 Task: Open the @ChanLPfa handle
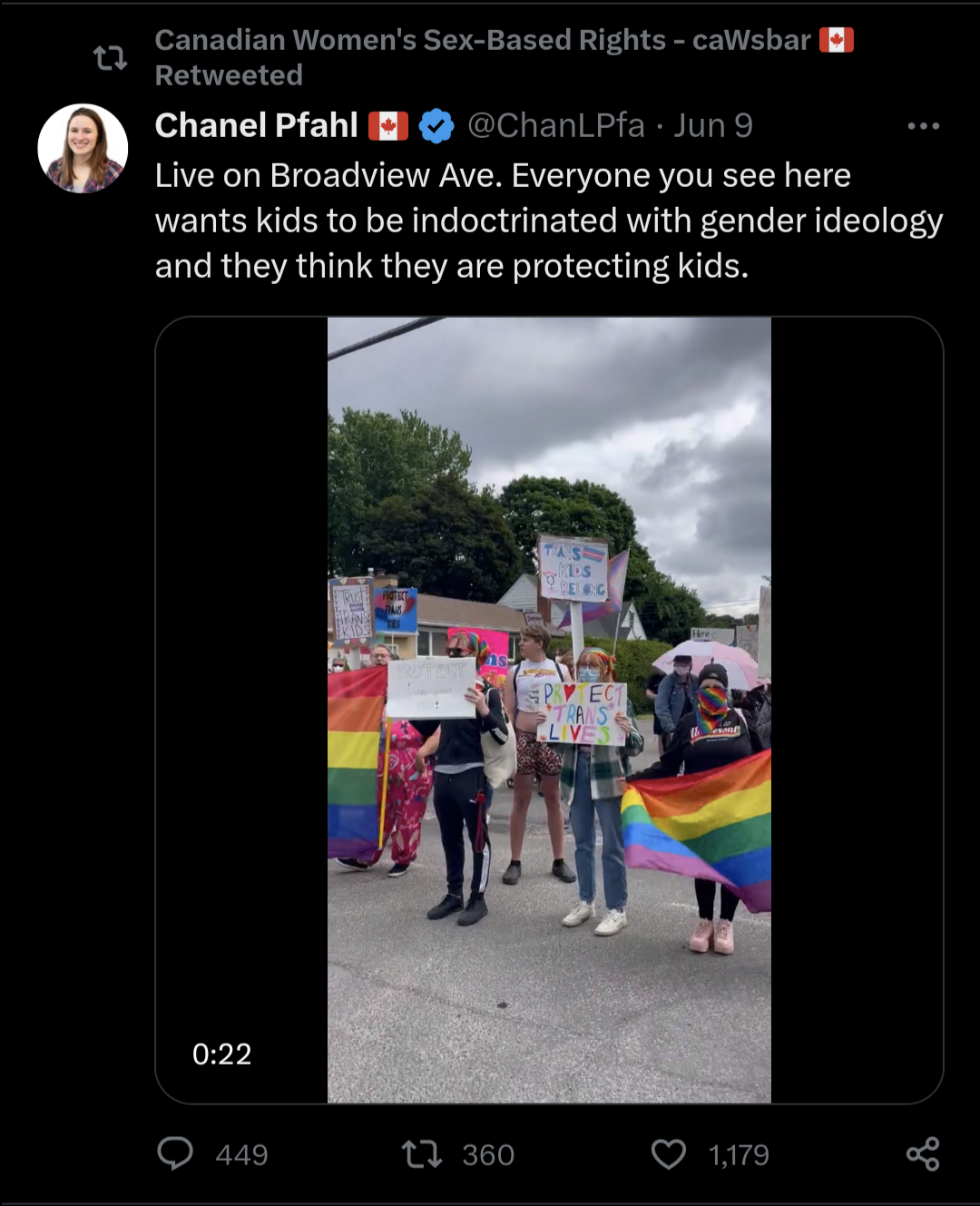(x=555, y=125)
